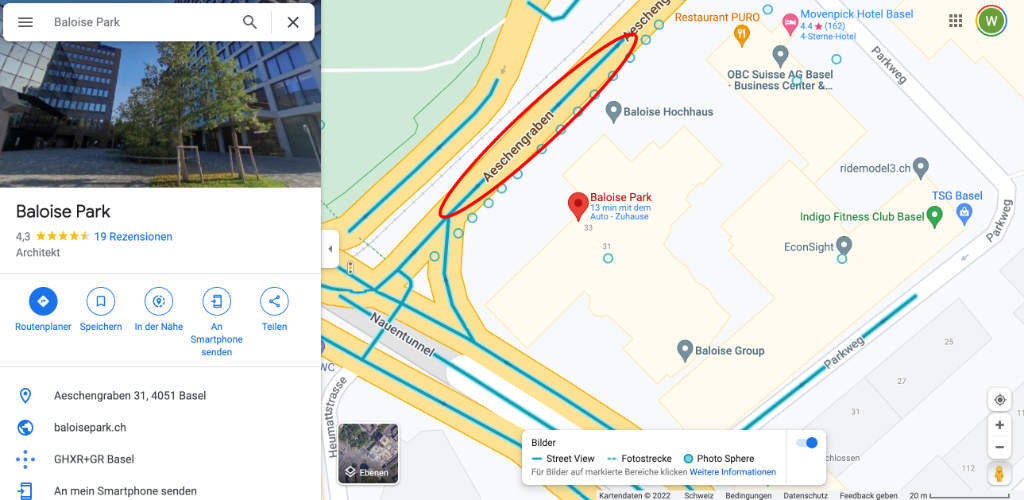Open Routenplaner directions

click(43, 302)
